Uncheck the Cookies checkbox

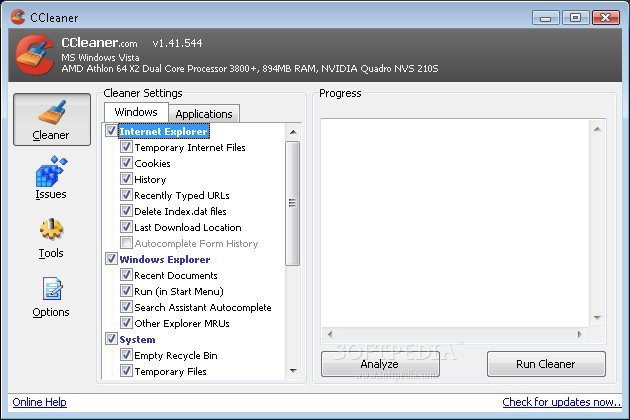tap(126, 163)
